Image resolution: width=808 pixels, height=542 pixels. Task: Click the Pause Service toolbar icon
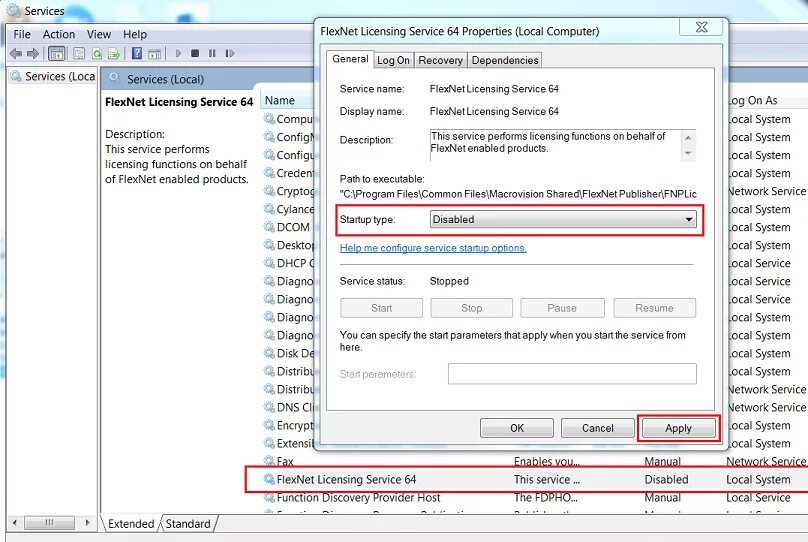click(x=212, y=53)
